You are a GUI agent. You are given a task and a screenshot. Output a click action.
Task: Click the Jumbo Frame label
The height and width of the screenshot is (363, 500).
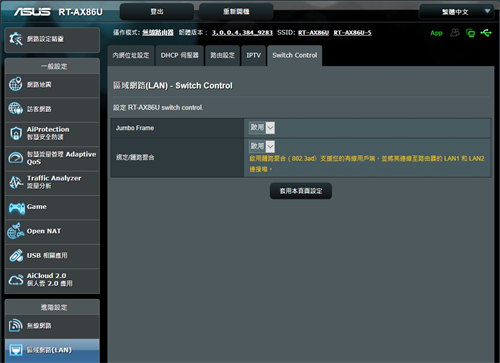tap(135, 128)
